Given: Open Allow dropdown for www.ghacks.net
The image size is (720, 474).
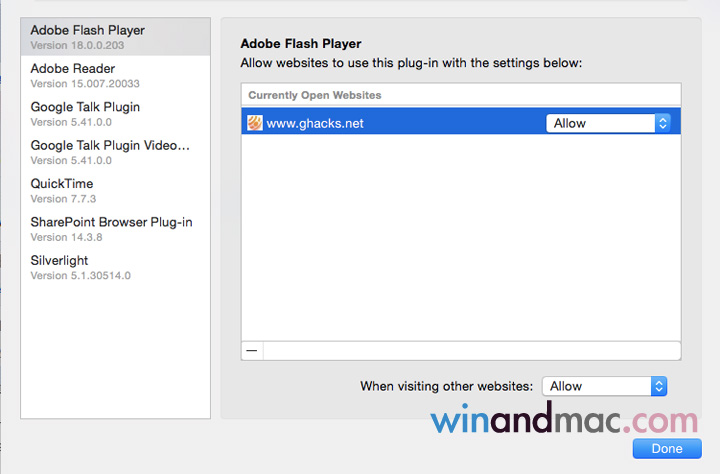Looking at the screenshot, I should (608, 123).
